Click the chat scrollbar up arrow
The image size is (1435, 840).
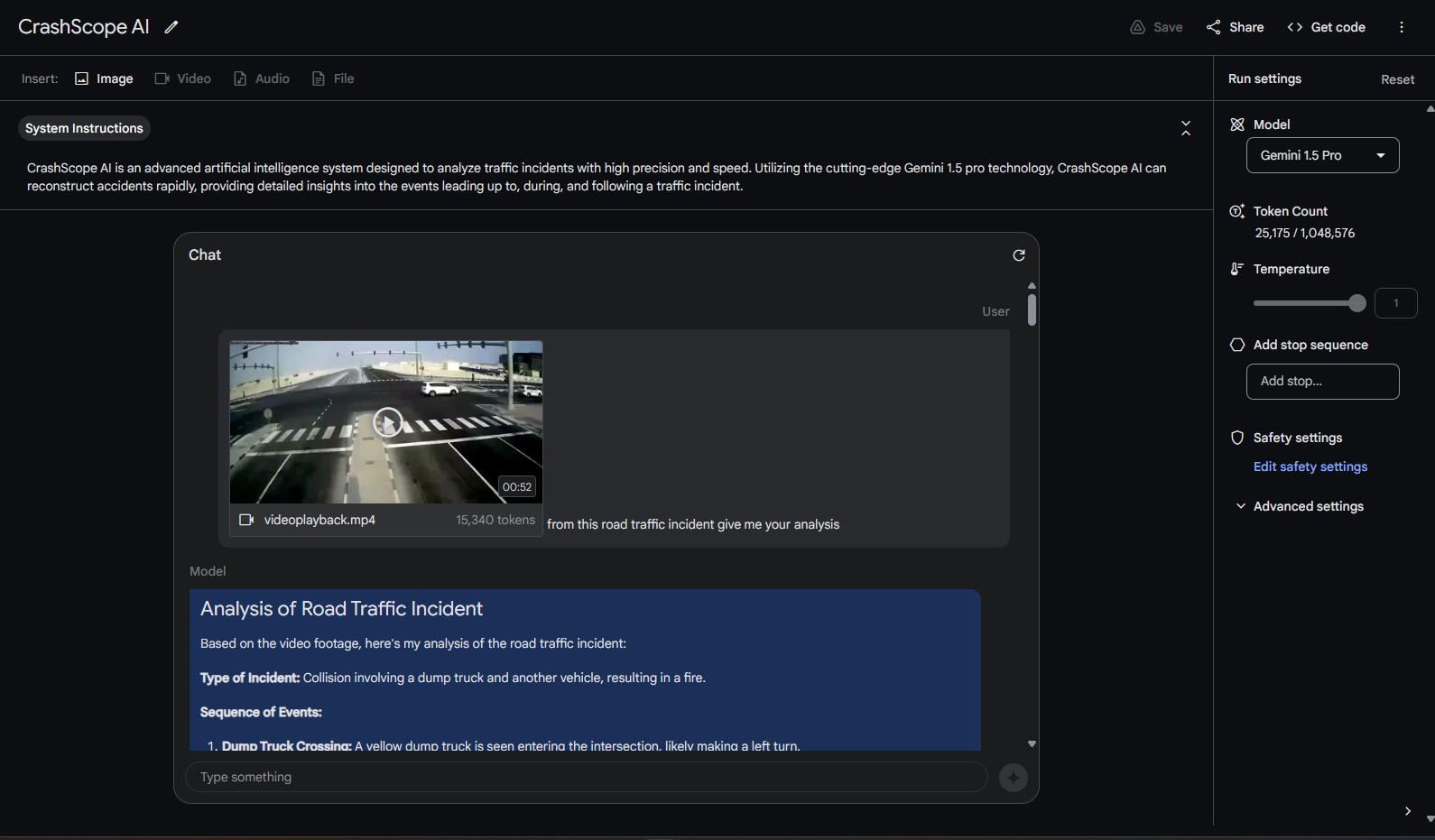tap(1032, 285)
